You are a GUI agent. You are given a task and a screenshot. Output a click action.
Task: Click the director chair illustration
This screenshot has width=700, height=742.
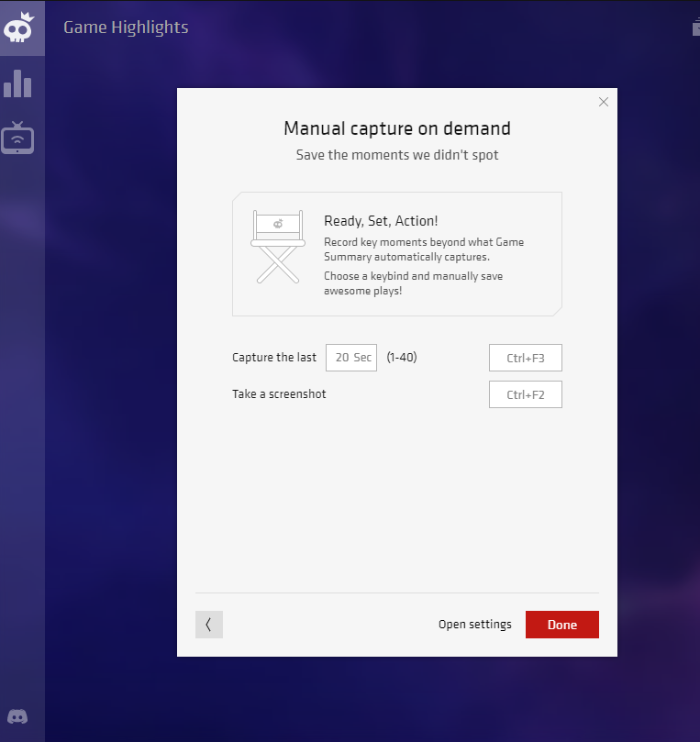click(278, 247)
